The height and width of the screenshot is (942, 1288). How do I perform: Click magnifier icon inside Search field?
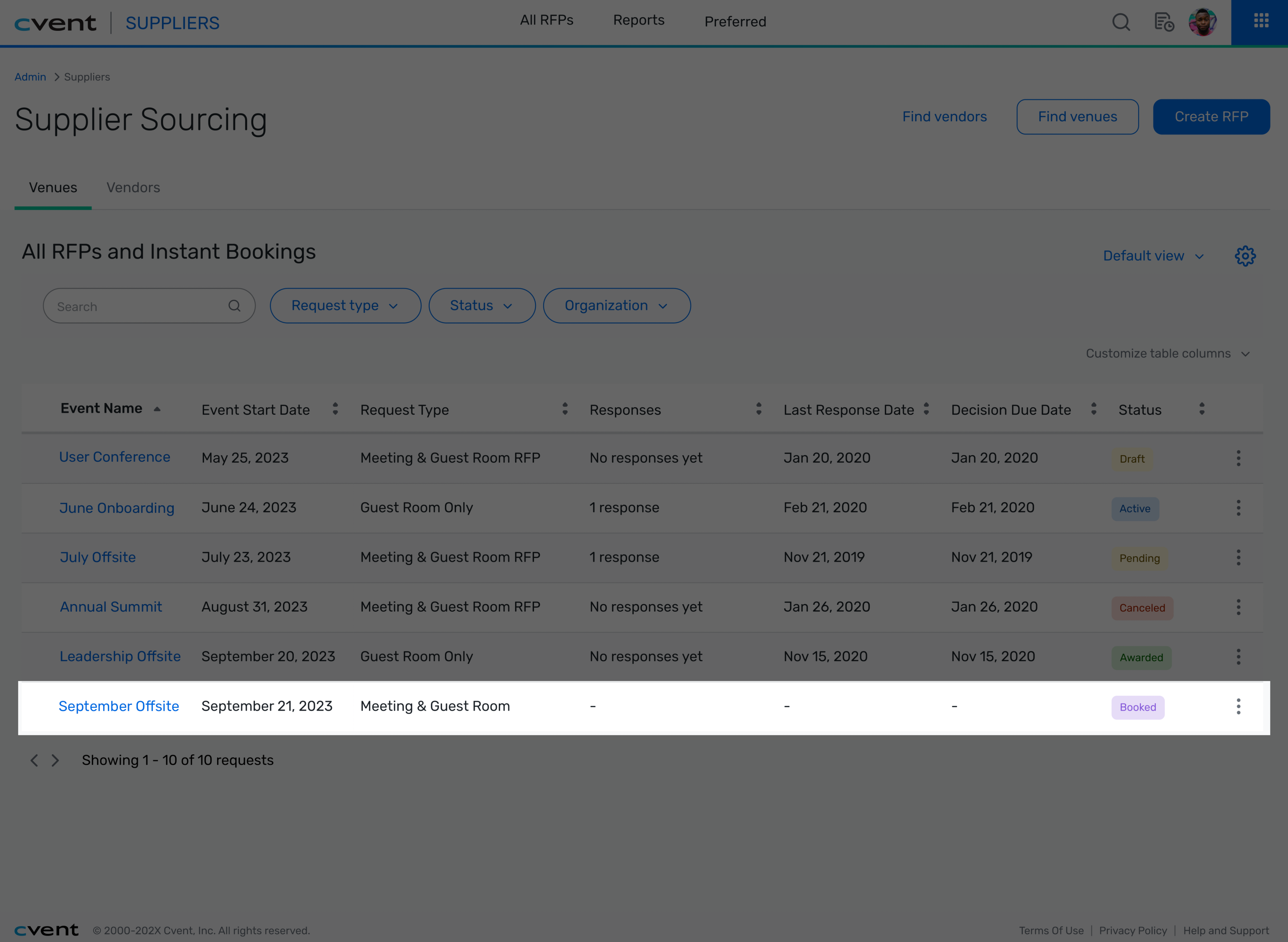[234, 306]
